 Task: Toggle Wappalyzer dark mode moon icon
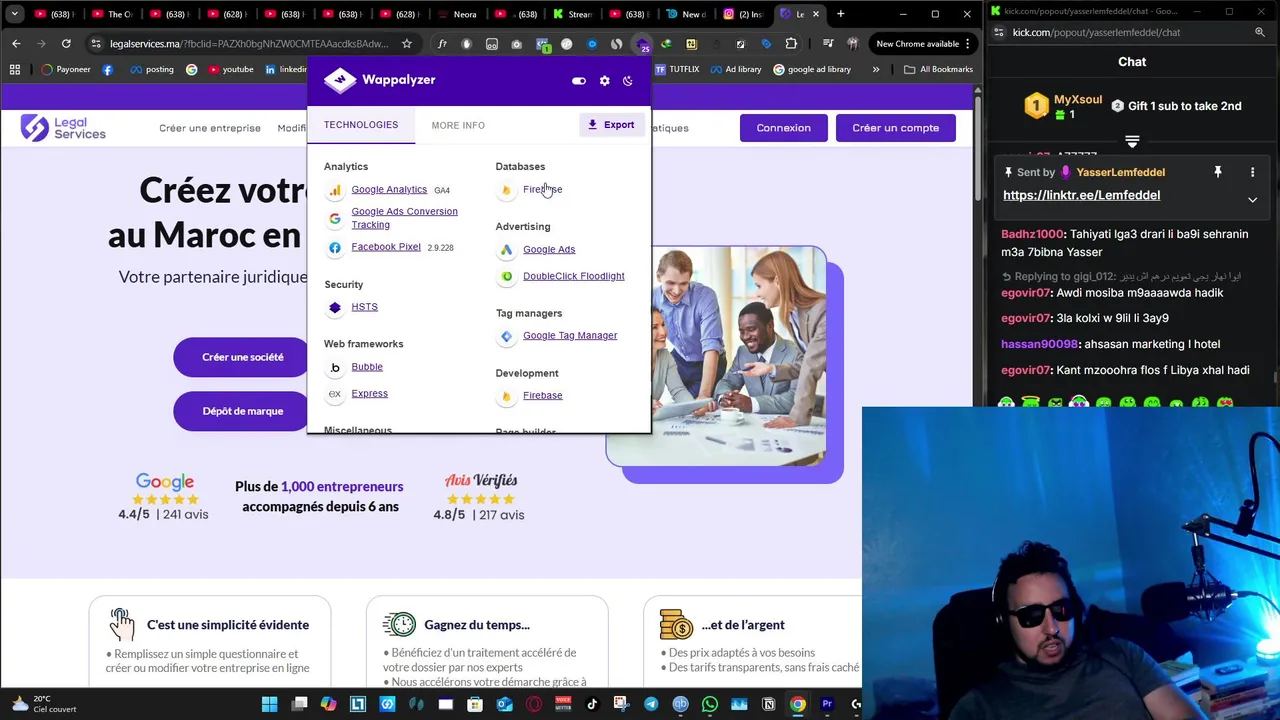(628, 81)
